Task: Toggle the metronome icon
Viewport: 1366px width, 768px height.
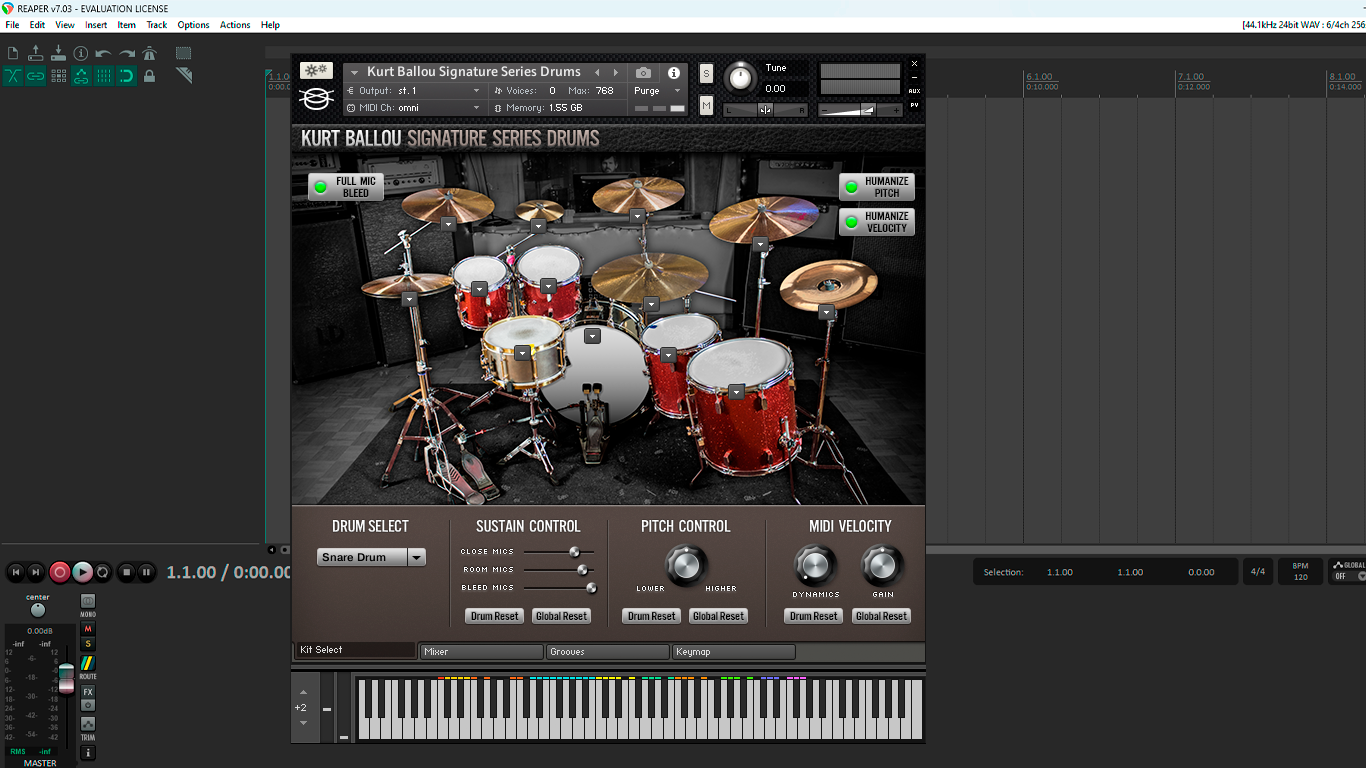Action: tap(150, 53)
